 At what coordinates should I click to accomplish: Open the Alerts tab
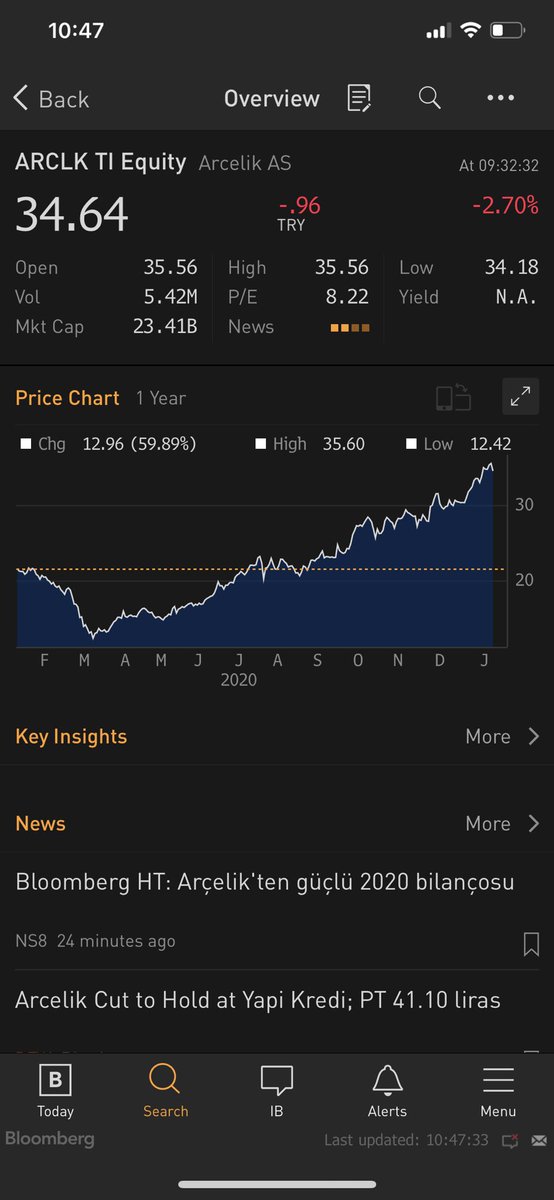(387, 1092)
